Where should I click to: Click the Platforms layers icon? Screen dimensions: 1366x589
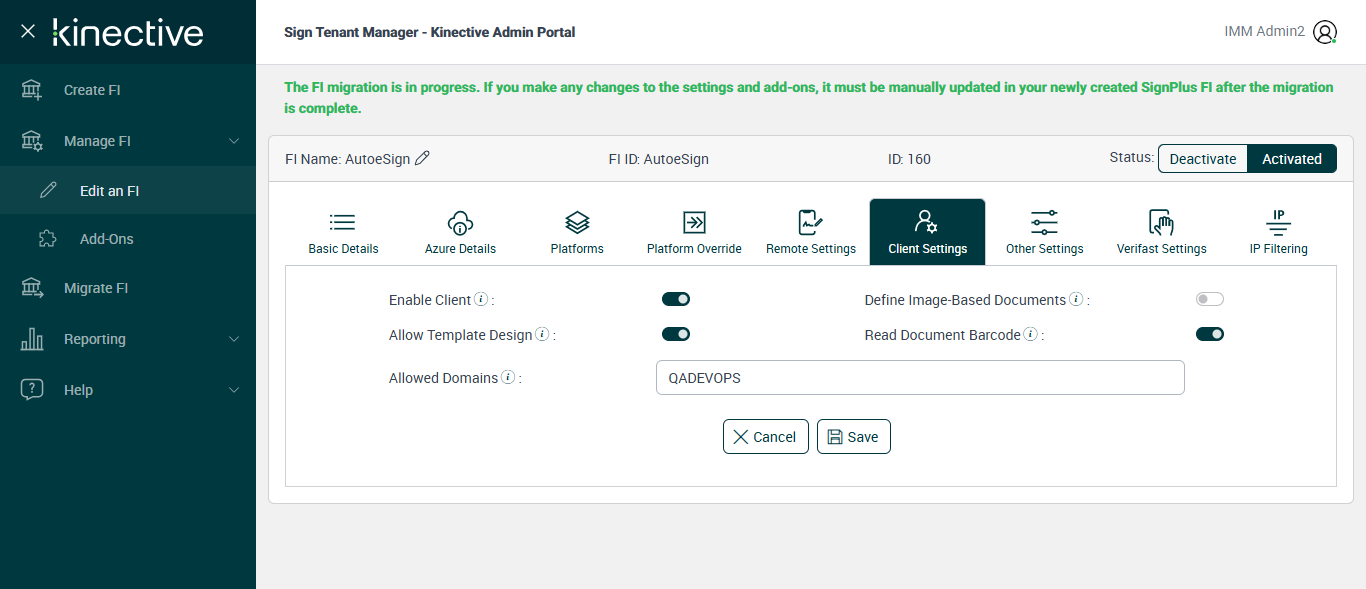pyautogui.click(x=577, y=222)
